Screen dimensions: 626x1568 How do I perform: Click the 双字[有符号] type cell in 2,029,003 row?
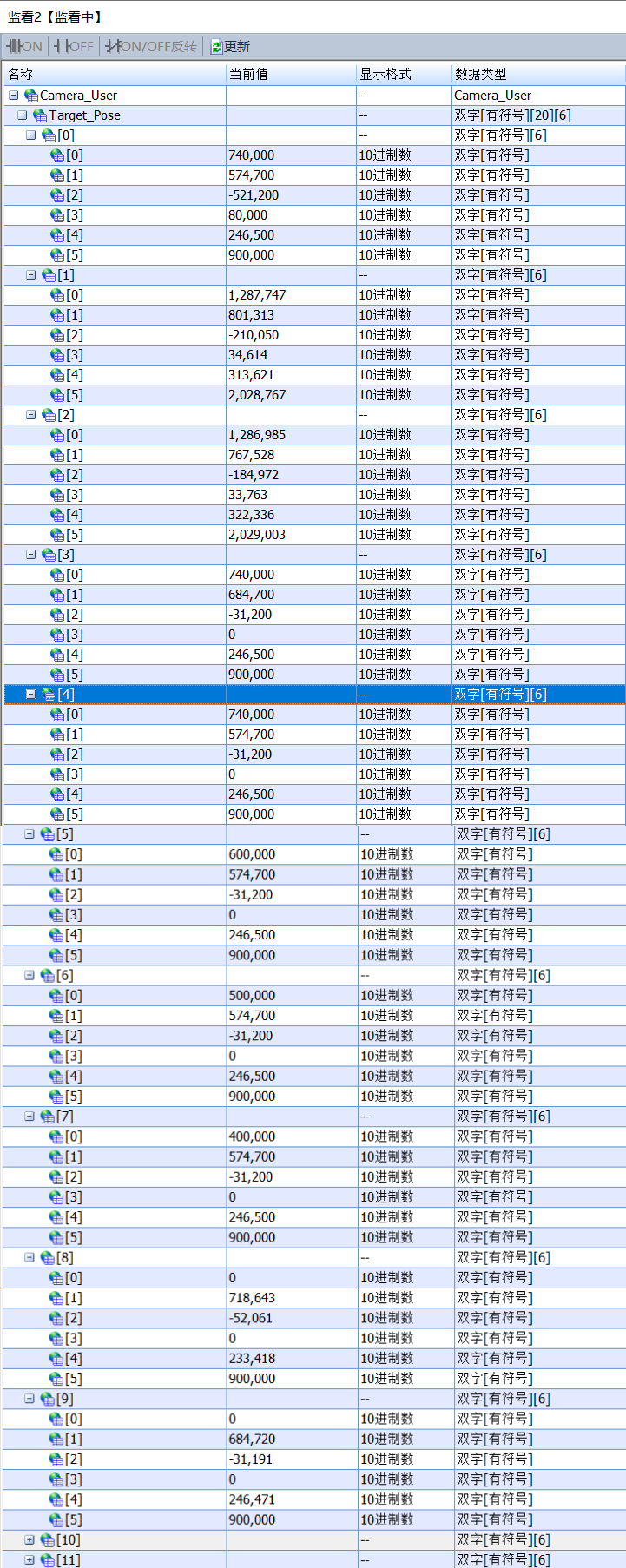click(538, 534)
